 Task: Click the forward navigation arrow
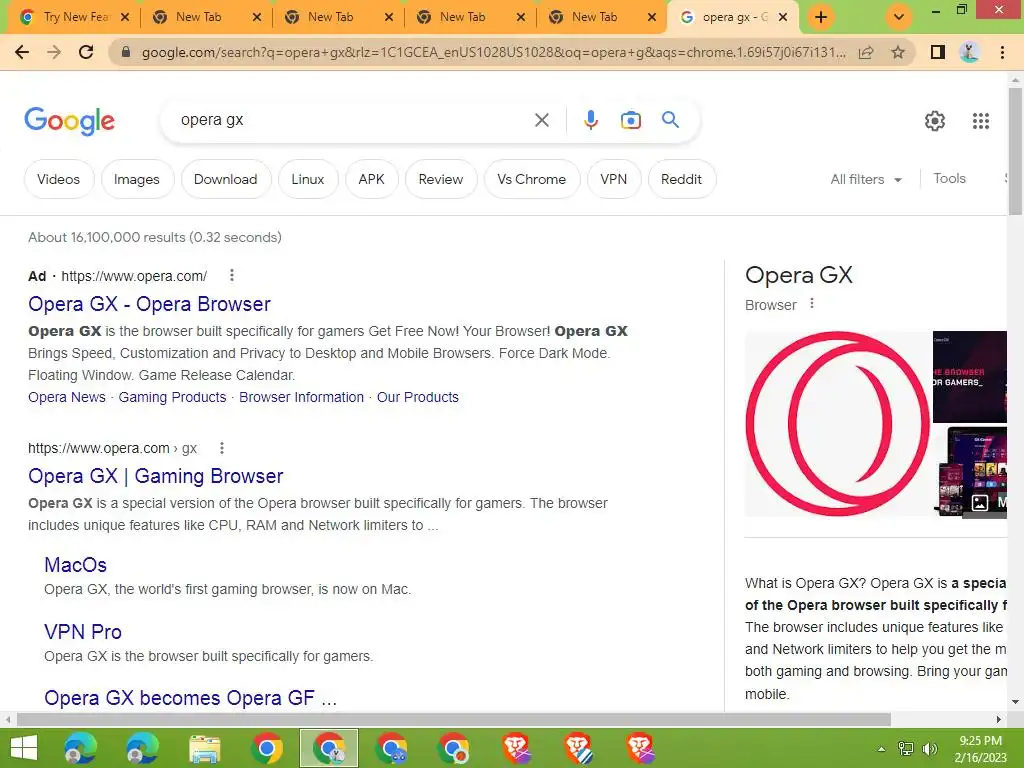pyautogui.click(x=54, y=52)
